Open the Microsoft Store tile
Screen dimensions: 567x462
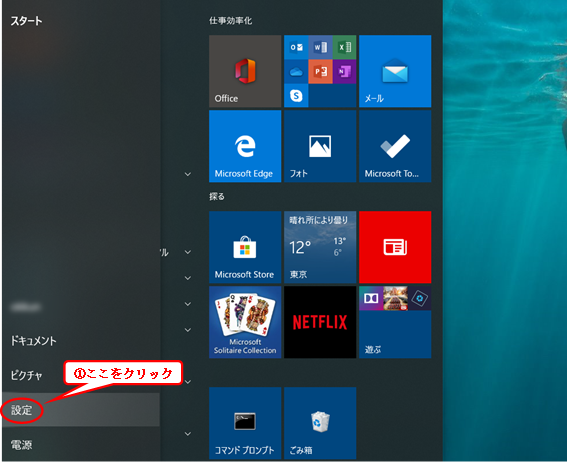coord(245,247)
